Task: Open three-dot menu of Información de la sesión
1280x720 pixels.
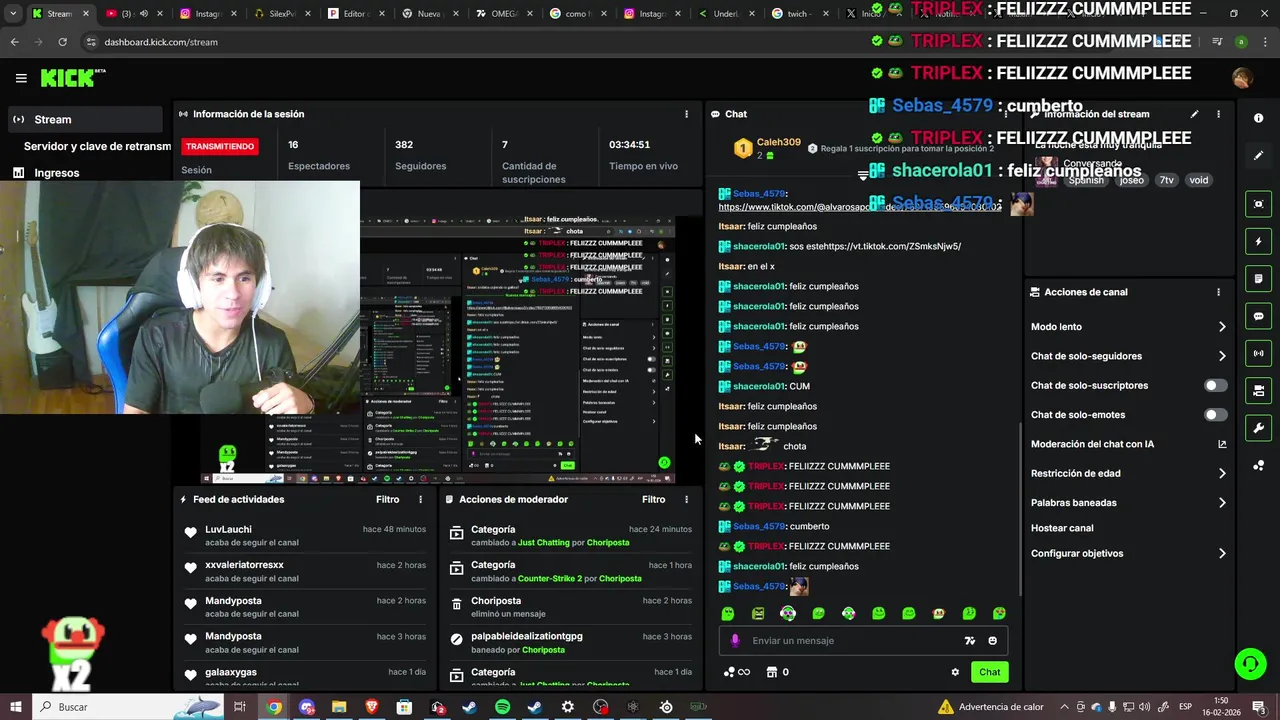Action: (686, 114)
